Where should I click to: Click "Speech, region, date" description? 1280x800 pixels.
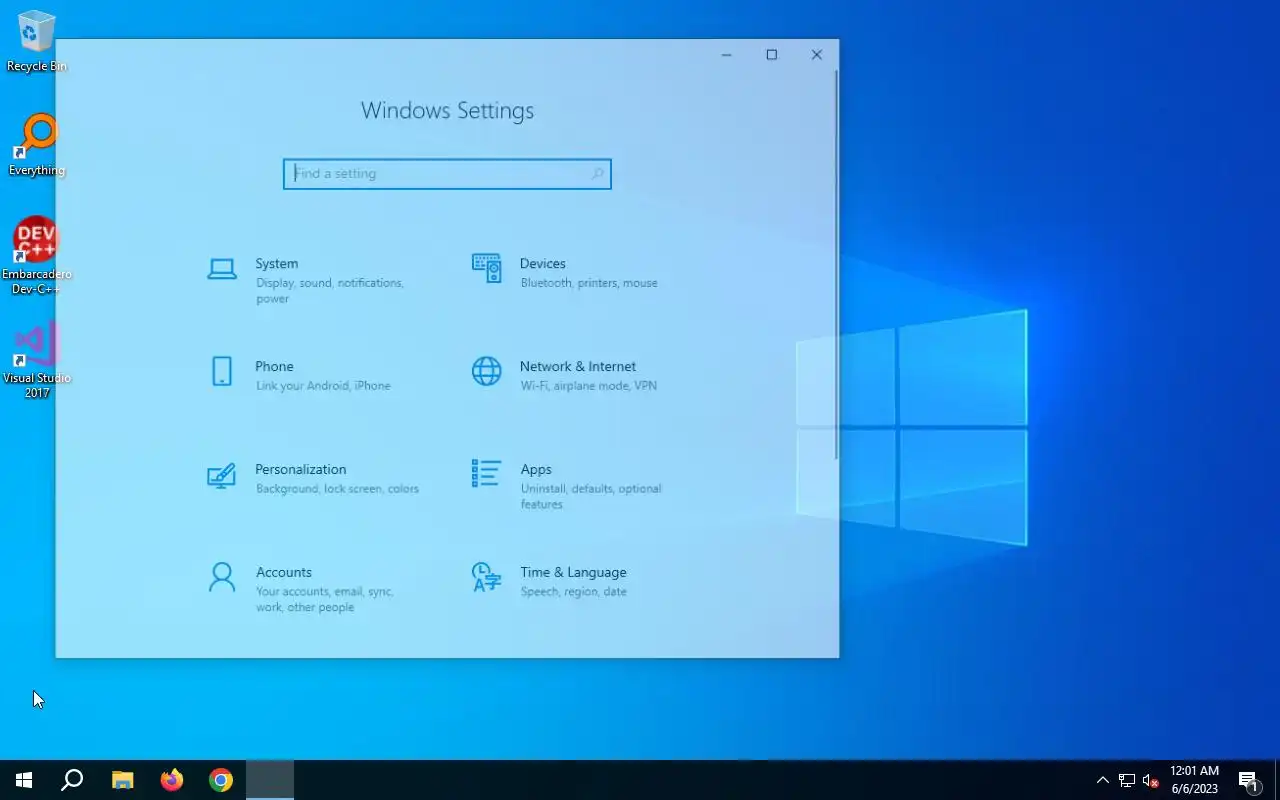point(573,592)
